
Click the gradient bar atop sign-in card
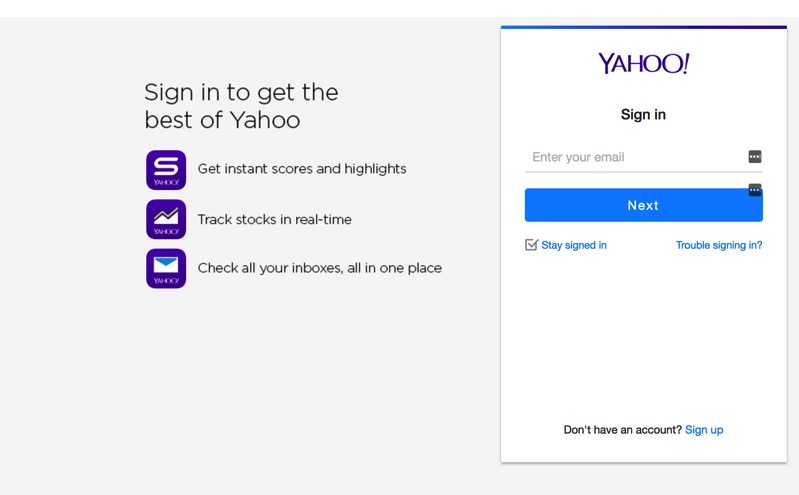point(644,27)
